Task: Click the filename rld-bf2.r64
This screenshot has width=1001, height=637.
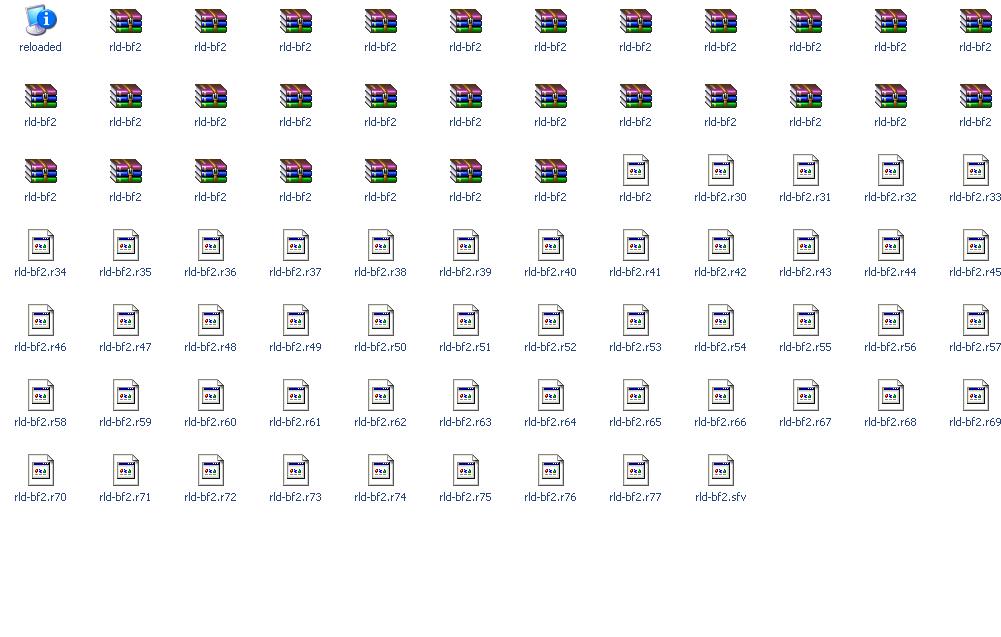Action: point(550,422)
